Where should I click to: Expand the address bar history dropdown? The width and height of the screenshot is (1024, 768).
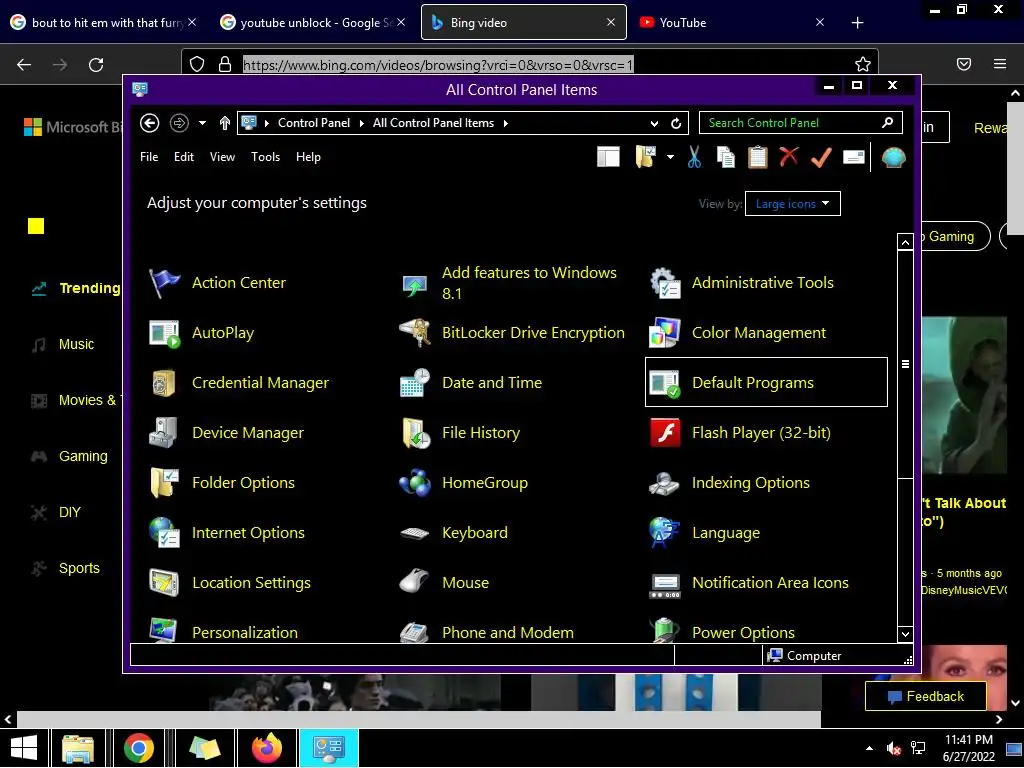[654, 123]
